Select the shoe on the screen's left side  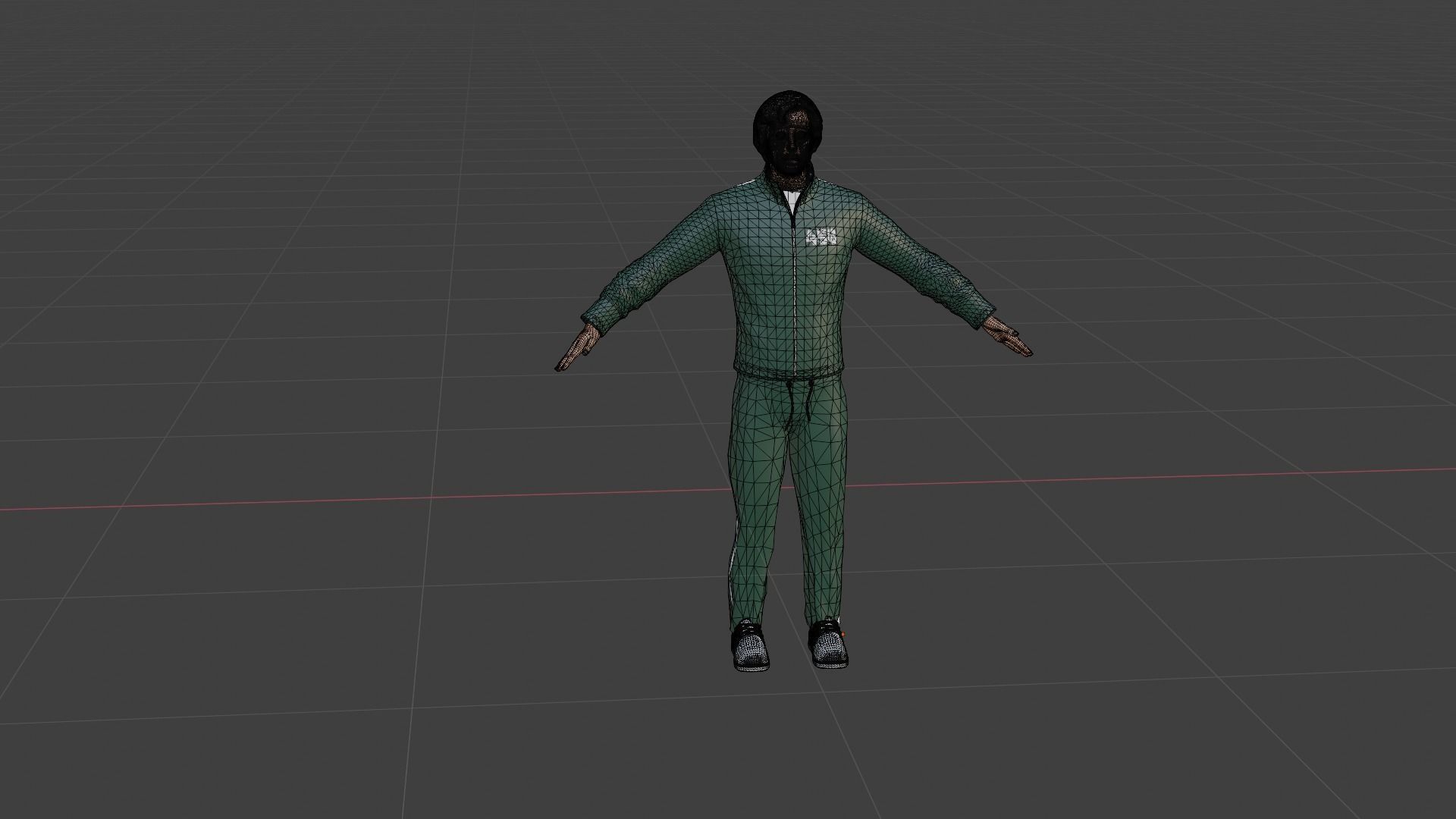click(750, 646)
